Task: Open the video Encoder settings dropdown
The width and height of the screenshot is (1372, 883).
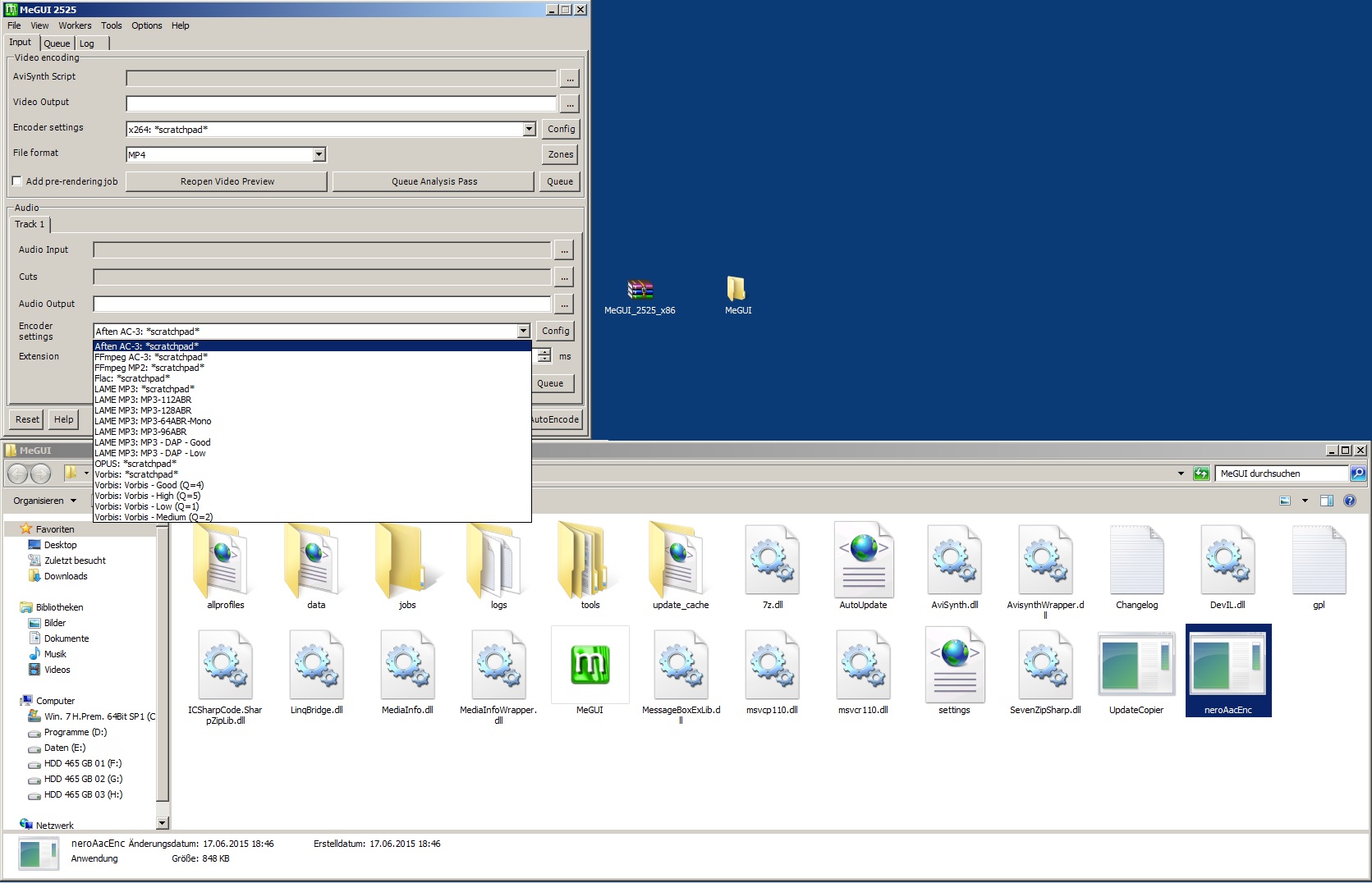Action: [x=529, y=129]
